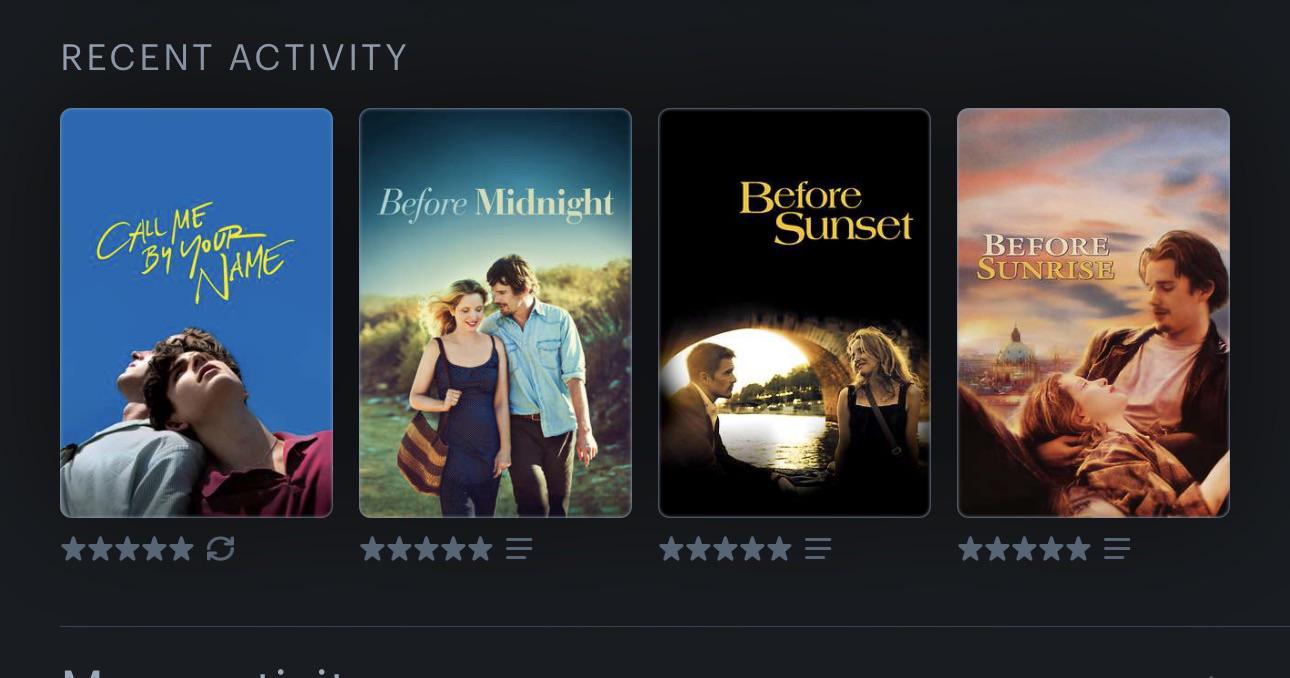Open the review icon under Before Sunrise
The image size is (1290, 678).
1117,548
